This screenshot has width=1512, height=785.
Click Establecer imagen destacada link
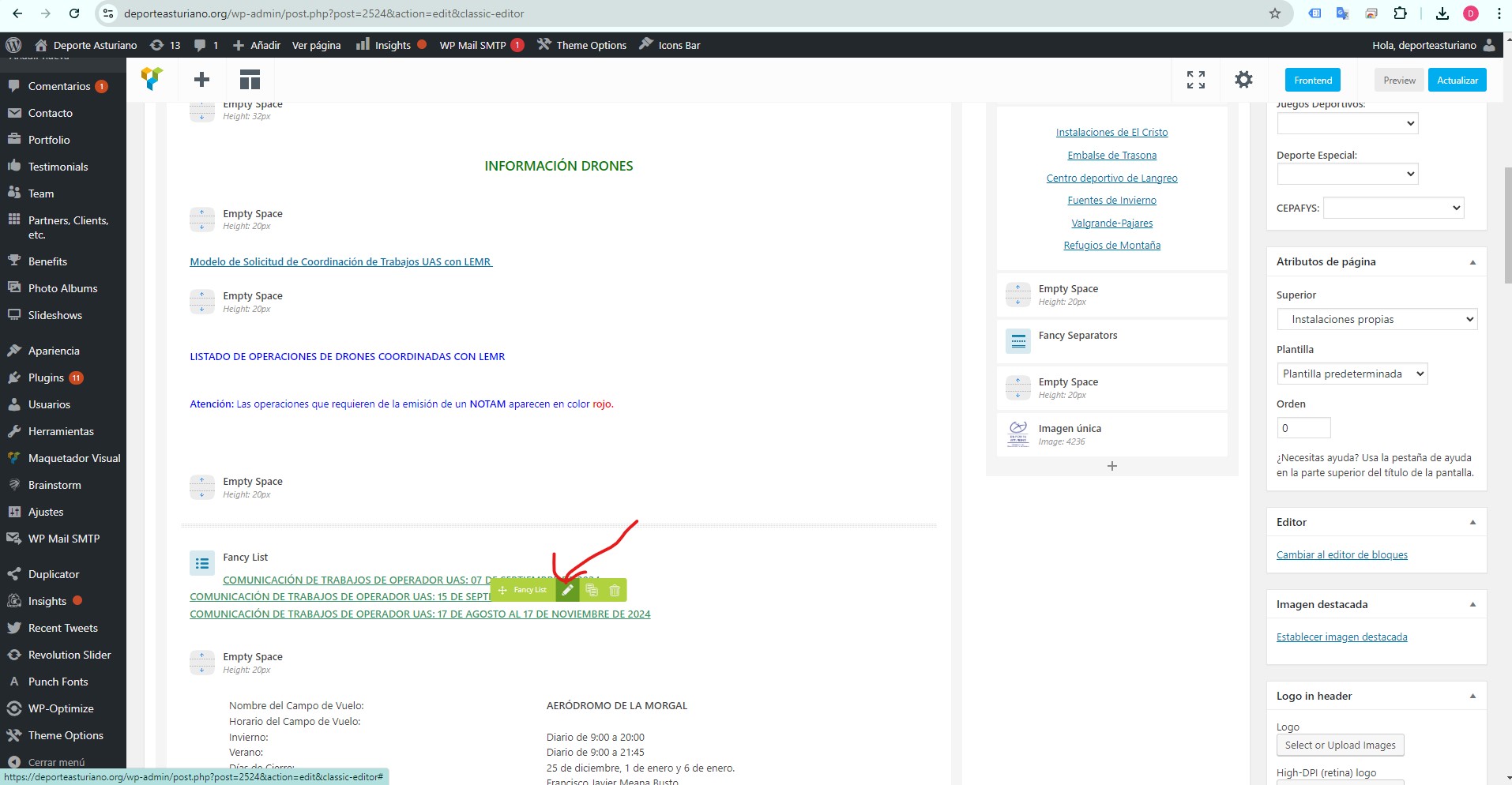[x=1341, y=637]
